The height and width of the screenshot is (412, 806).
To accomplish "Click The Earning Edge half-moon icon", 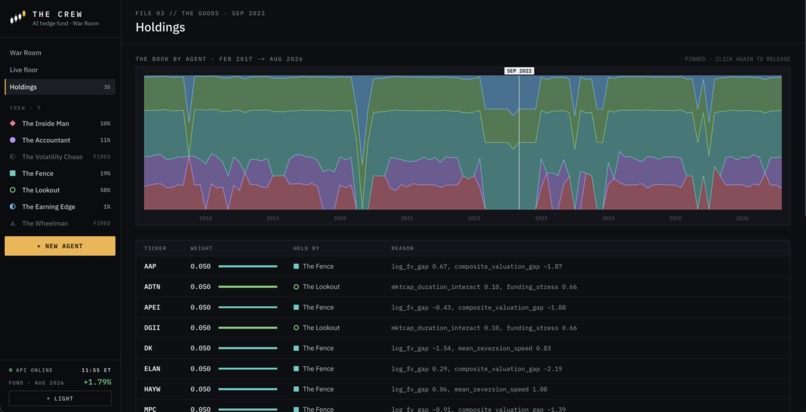I will tap(13, 207).
